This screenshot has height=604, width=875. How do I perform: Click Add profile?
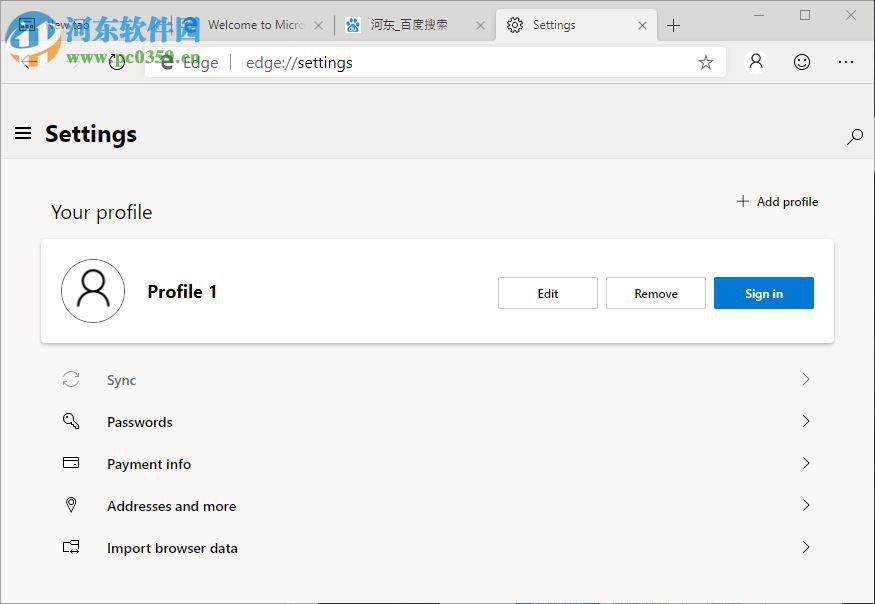point(777,201)
